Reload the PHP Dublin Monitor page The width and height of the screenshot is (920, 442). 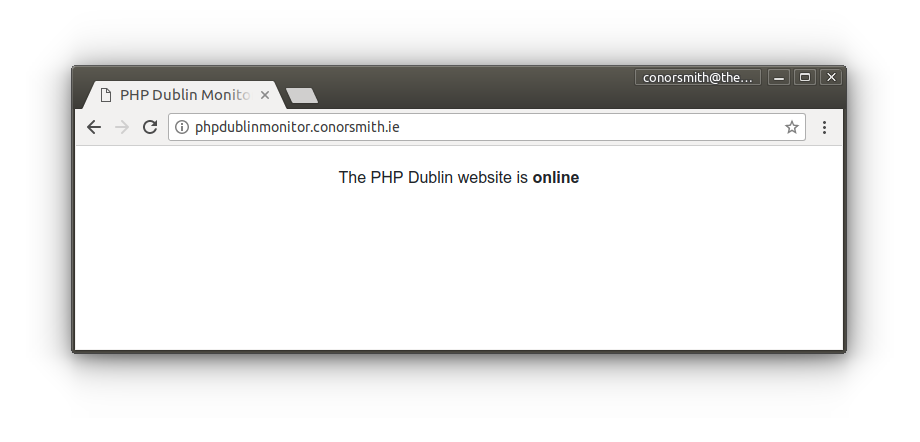click(x=150, y=127)
